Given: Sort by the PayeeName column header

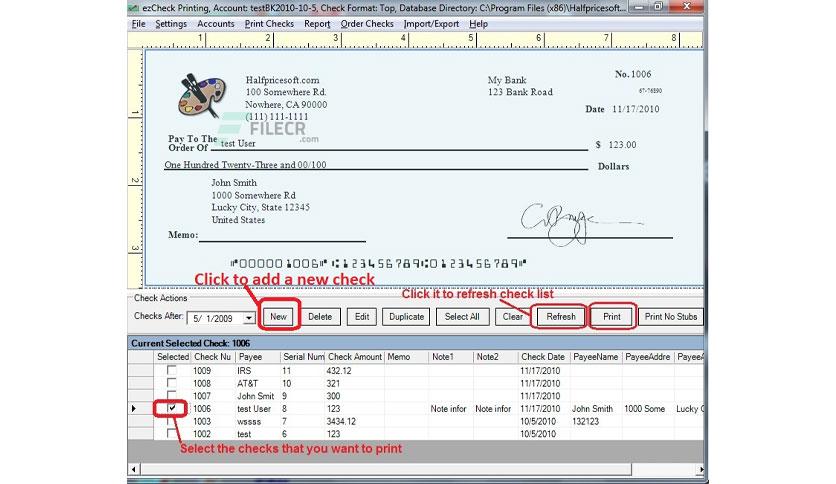Looking at the screenshot, I should 596,357.
